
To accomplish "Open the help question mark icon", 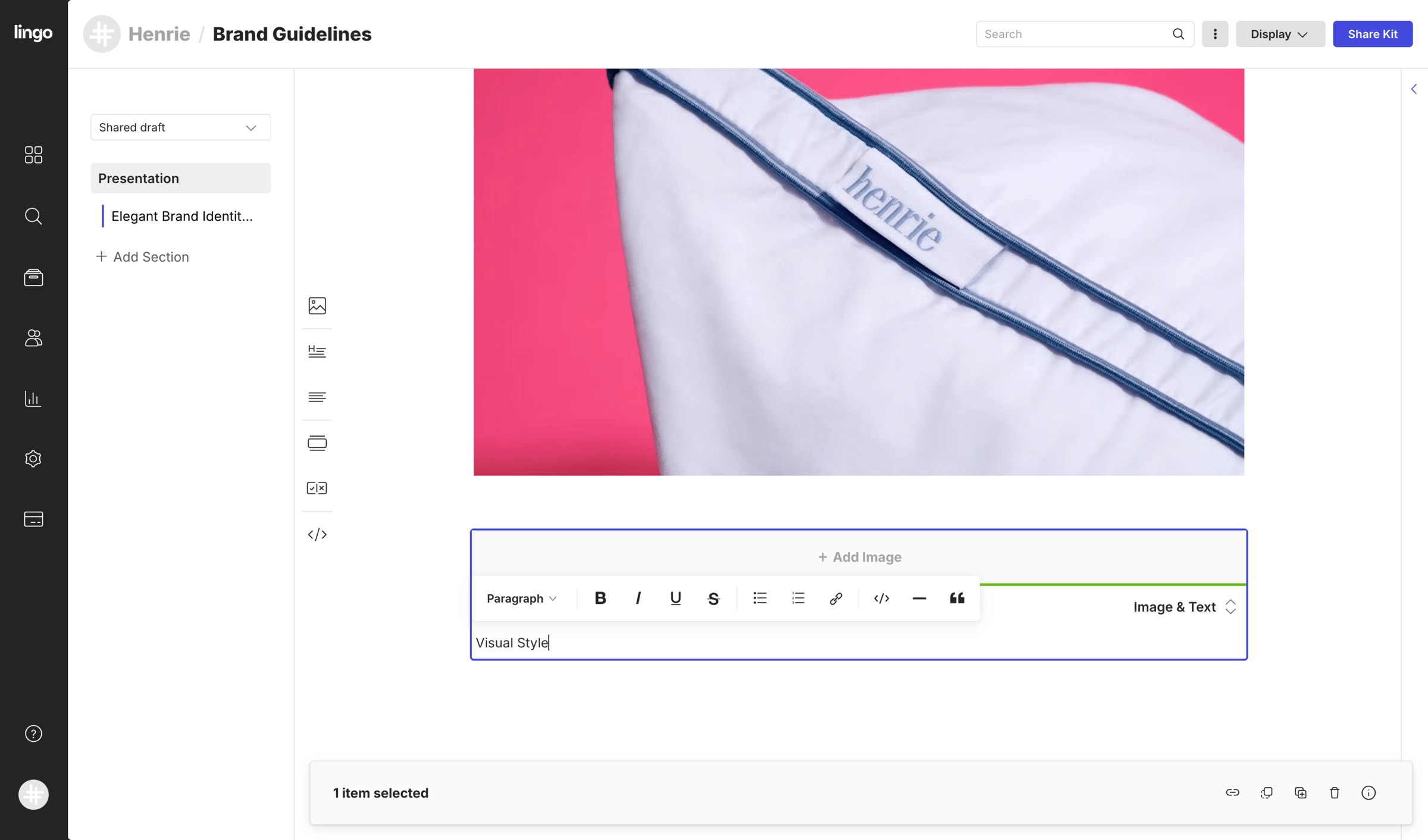I will point(33,734).
